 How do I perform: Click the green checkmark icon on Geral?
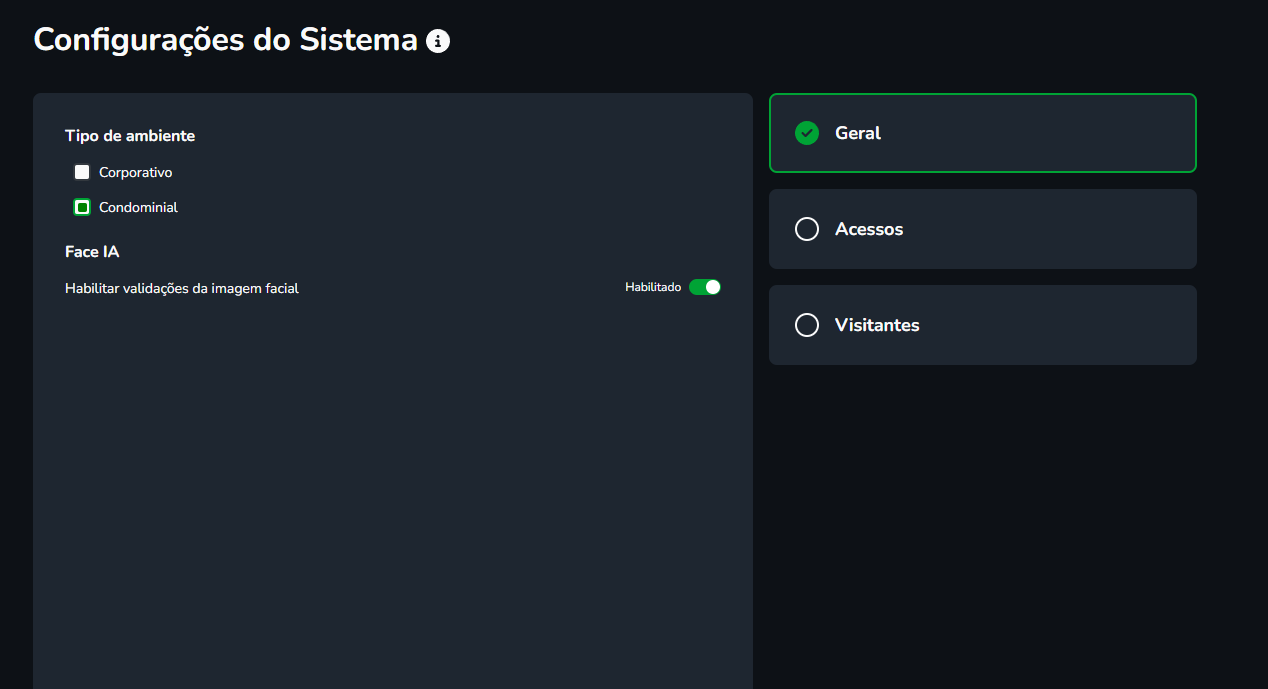click(807, 133)
